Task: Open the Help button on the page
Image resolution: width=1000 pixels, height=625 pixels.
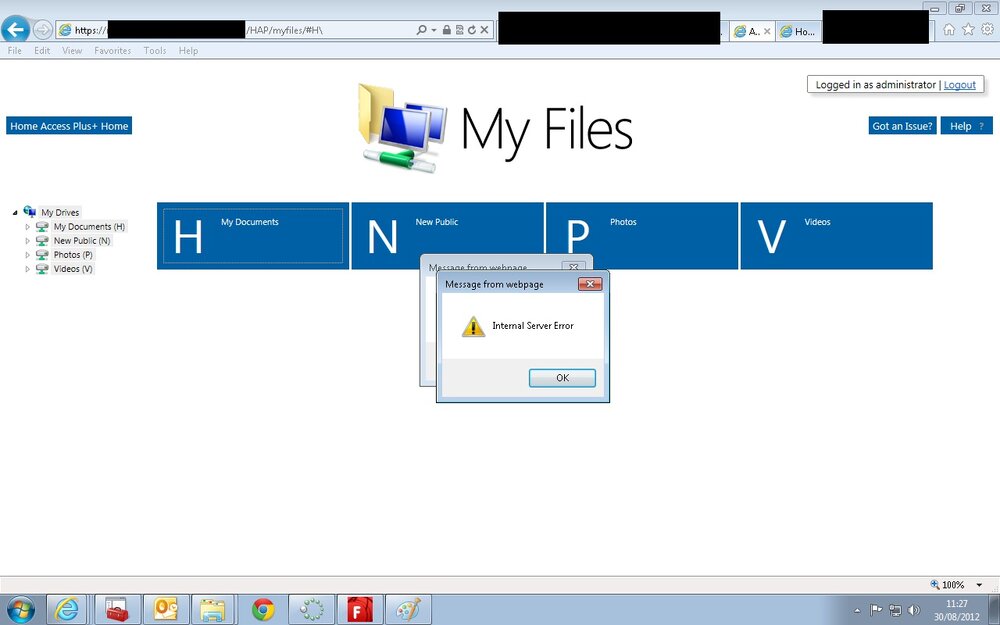Action: [x=967, y=126]
